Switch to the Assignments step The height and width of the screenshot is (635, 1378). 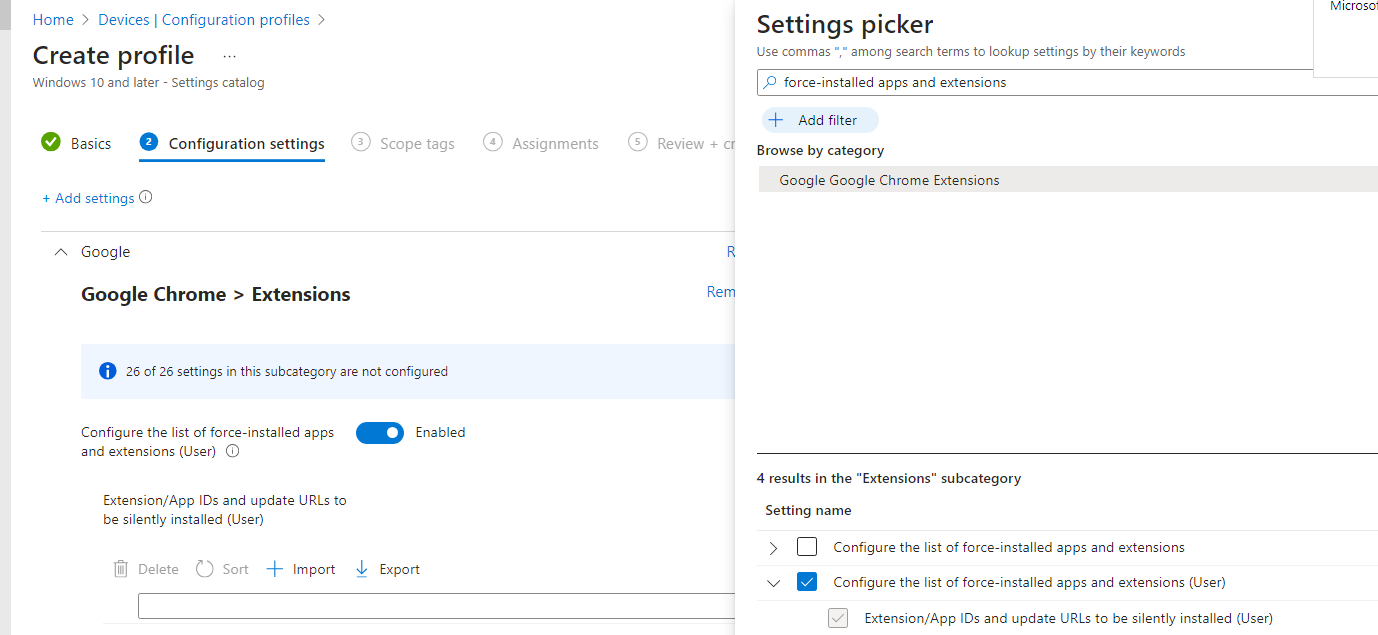pyautogui.click(x=541, y=143)
